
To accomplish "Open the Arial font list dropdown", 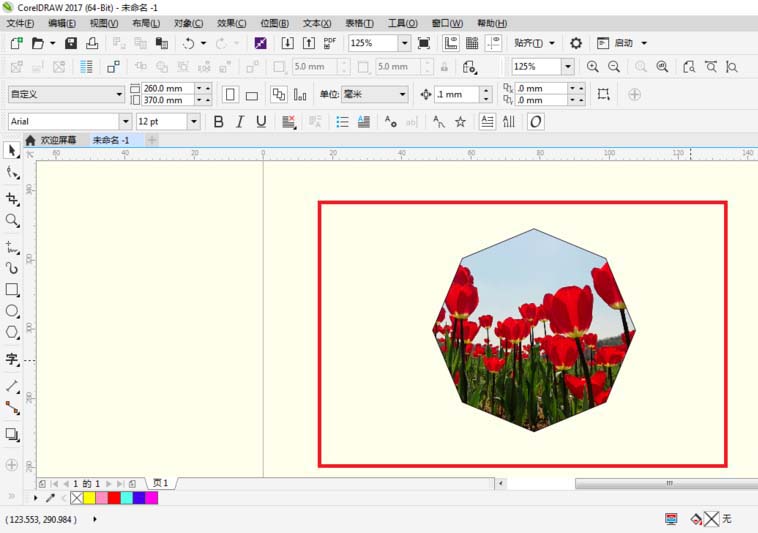I will click(x=125, y=122).
